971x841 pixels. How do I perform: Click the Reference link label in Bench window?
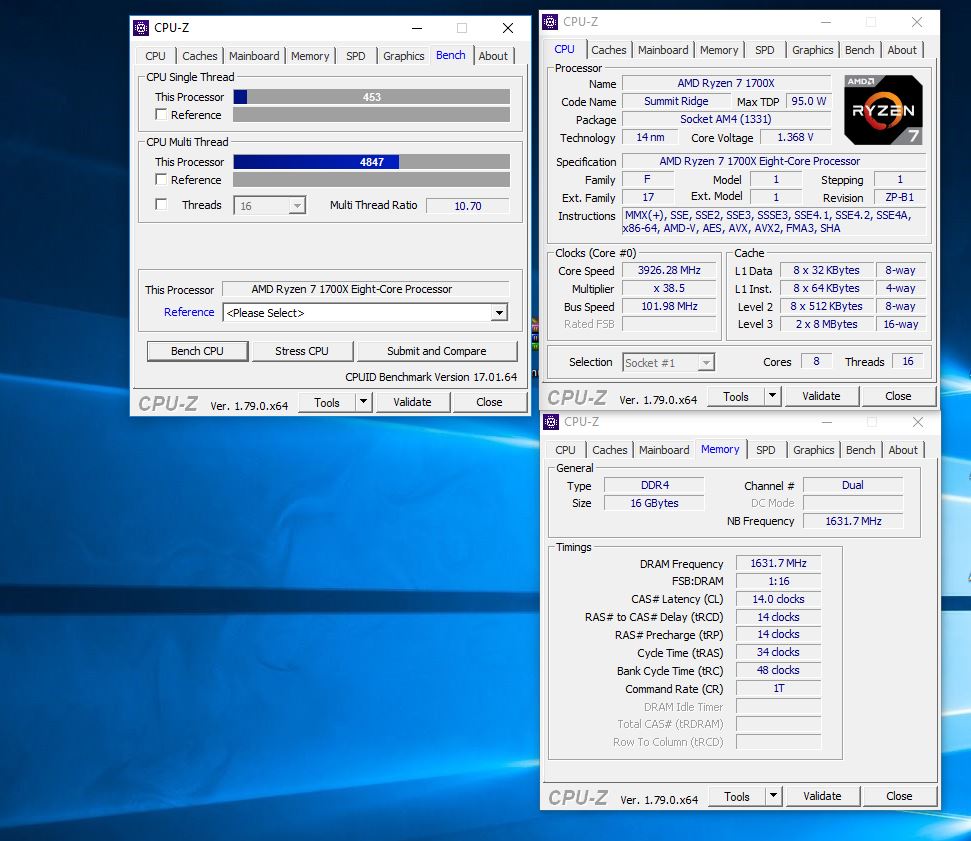coord(189,312)
